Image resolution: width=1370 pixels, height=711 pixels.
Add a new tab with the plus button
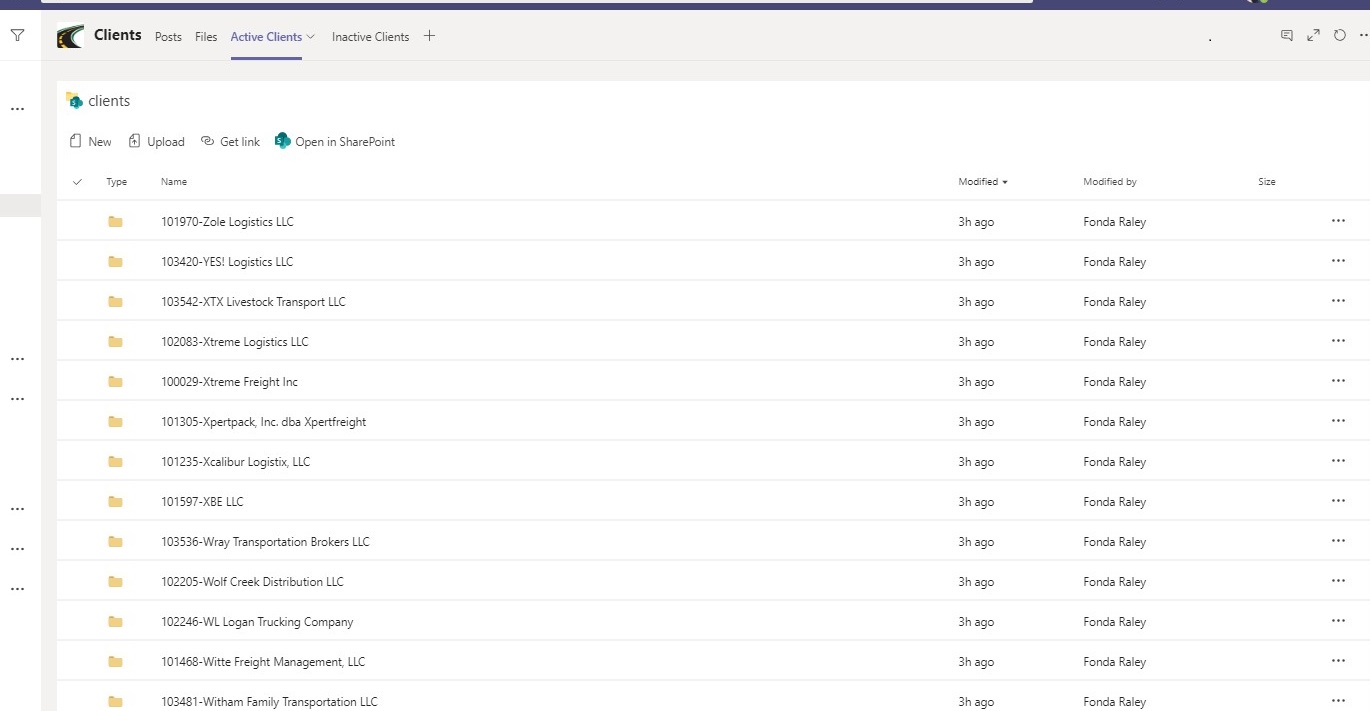point(429,35)
